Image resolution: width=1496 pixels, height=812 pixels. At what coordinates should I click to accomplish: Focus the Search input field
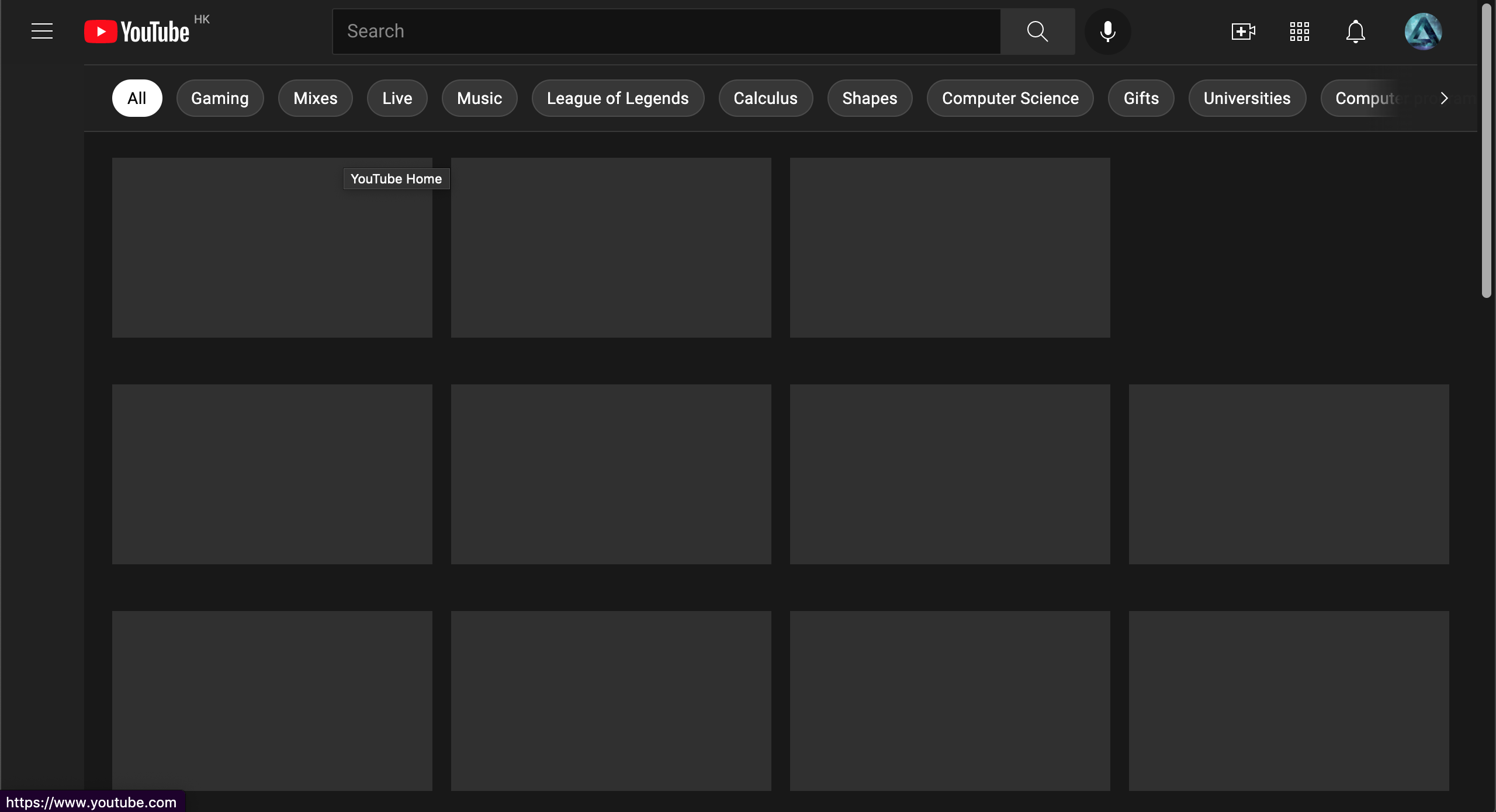(x=666, y=31)
